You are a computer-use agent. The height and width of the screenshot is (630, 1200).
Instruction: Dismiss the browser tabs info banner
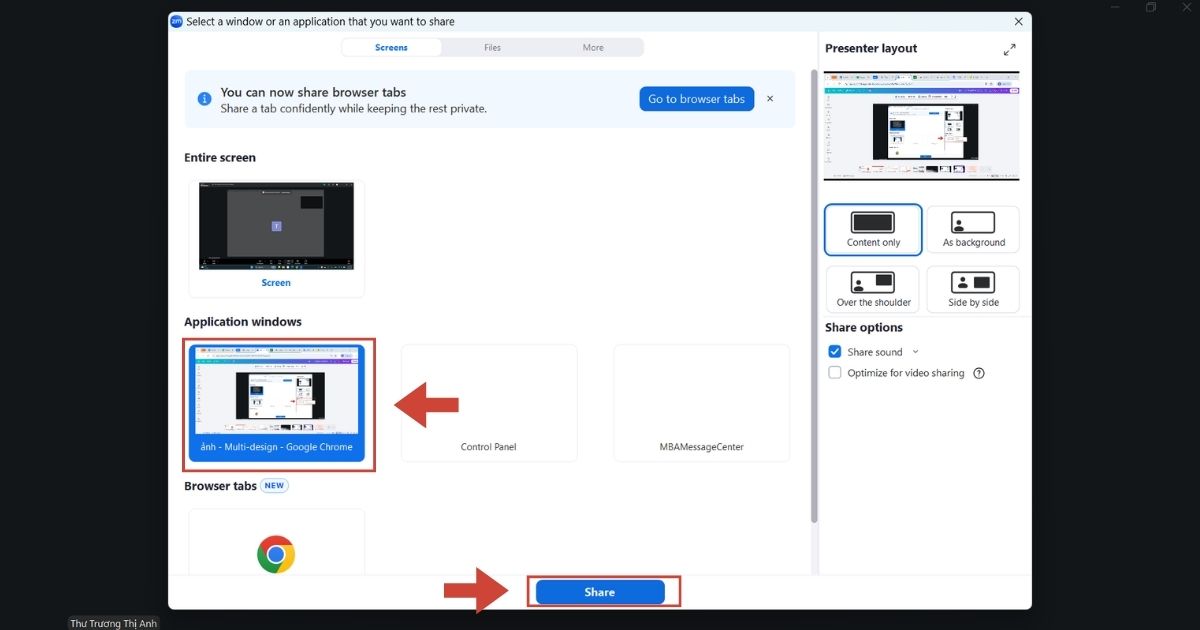770,99
